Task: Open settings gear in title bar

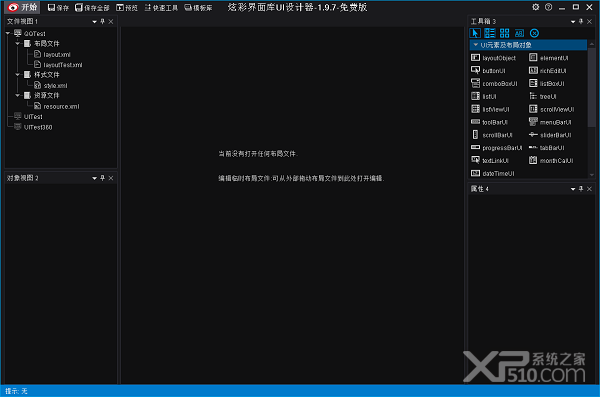Action: click(535, 7)
